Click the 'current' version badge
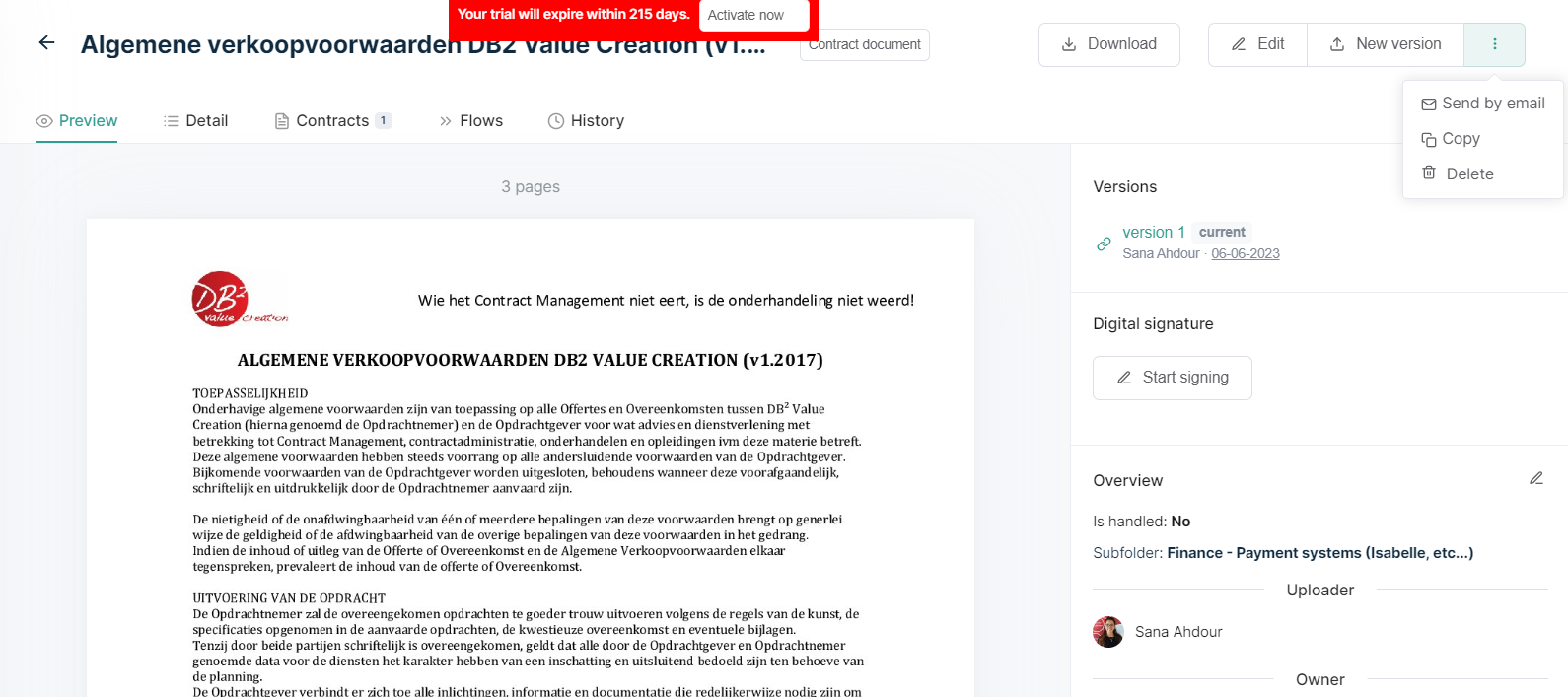This screenshot has width=1568, height=697. pos(1222,232)
